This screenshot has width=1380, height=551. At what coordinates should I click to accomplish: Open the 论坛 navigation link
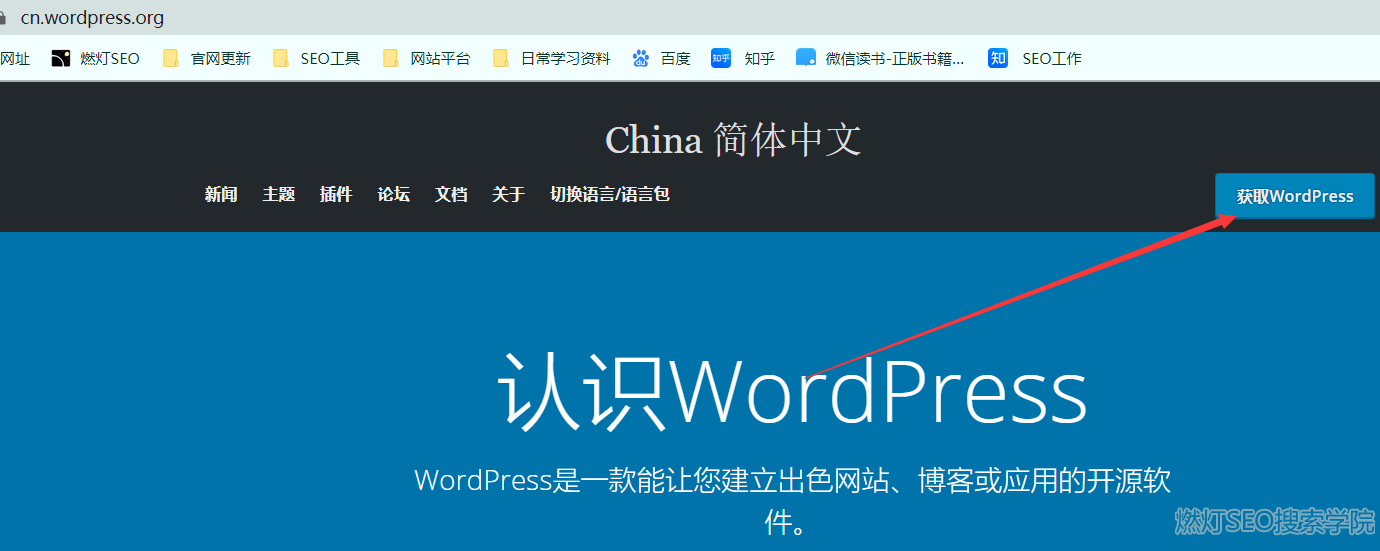tap(394, 194)
